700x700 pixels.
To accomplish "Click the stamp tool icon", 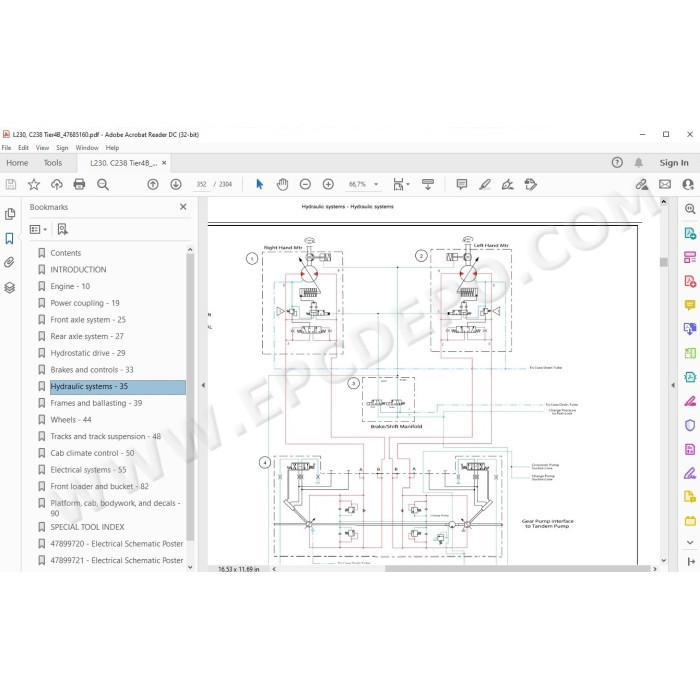I will point(530,184).
